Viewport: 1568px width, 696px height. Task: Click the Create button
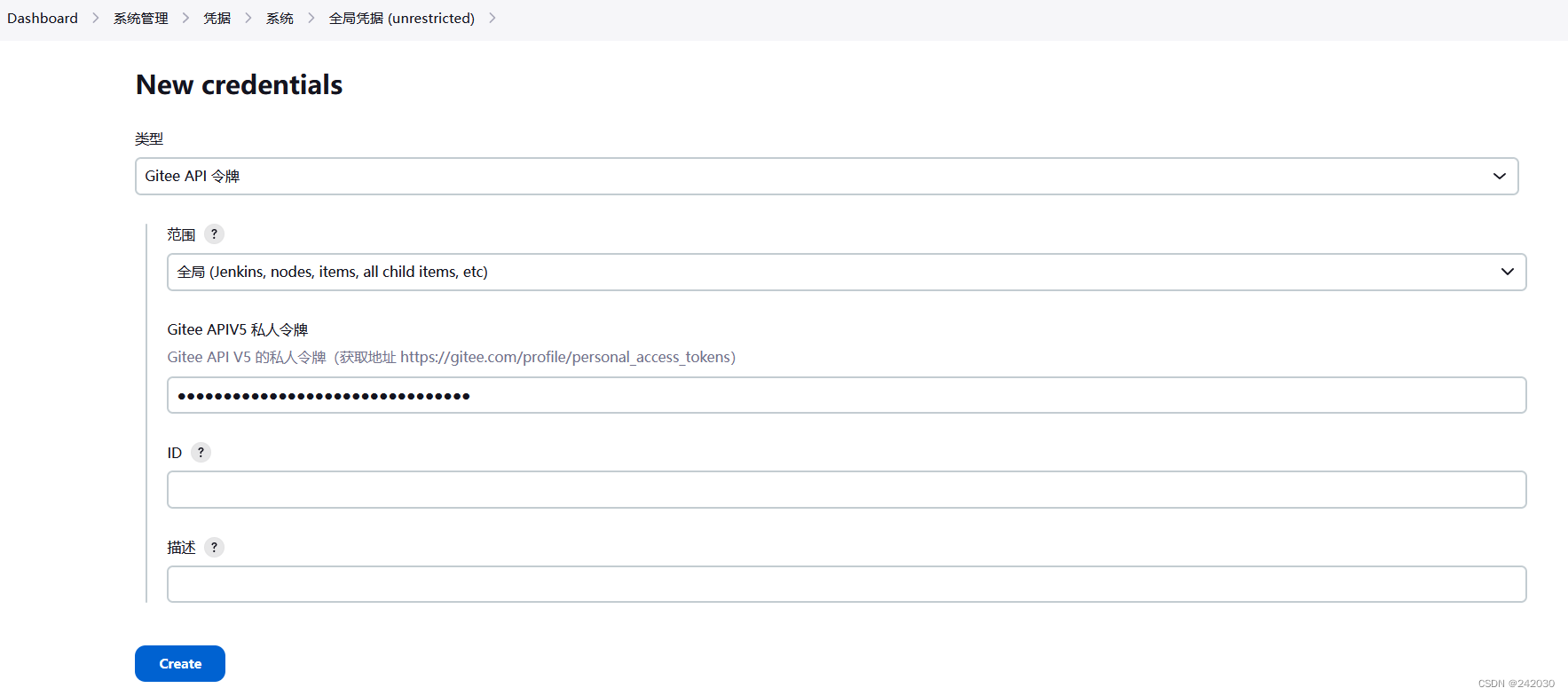(x=180, y=663)
